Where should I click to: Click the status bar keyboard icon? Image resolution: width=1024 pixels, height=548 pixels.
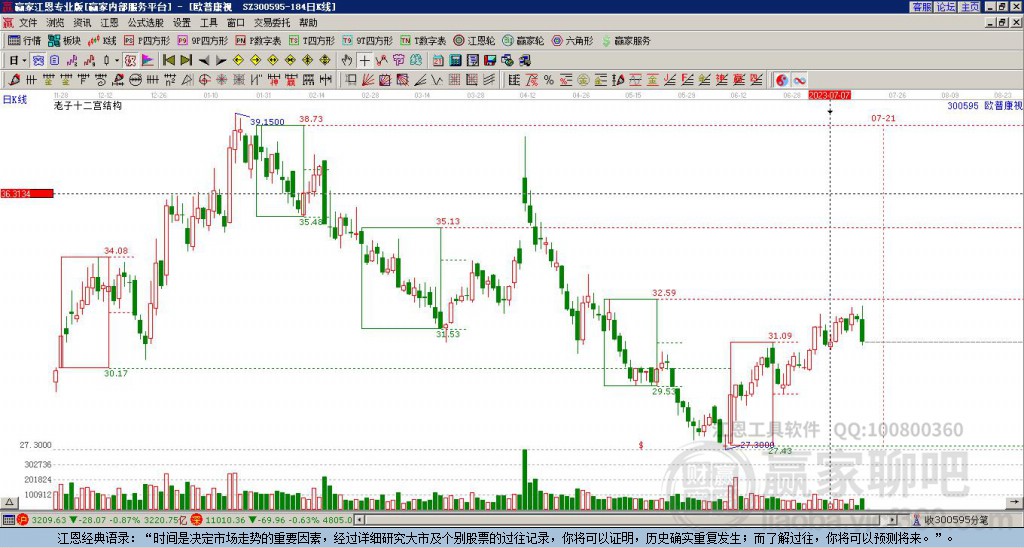(8, 520)
